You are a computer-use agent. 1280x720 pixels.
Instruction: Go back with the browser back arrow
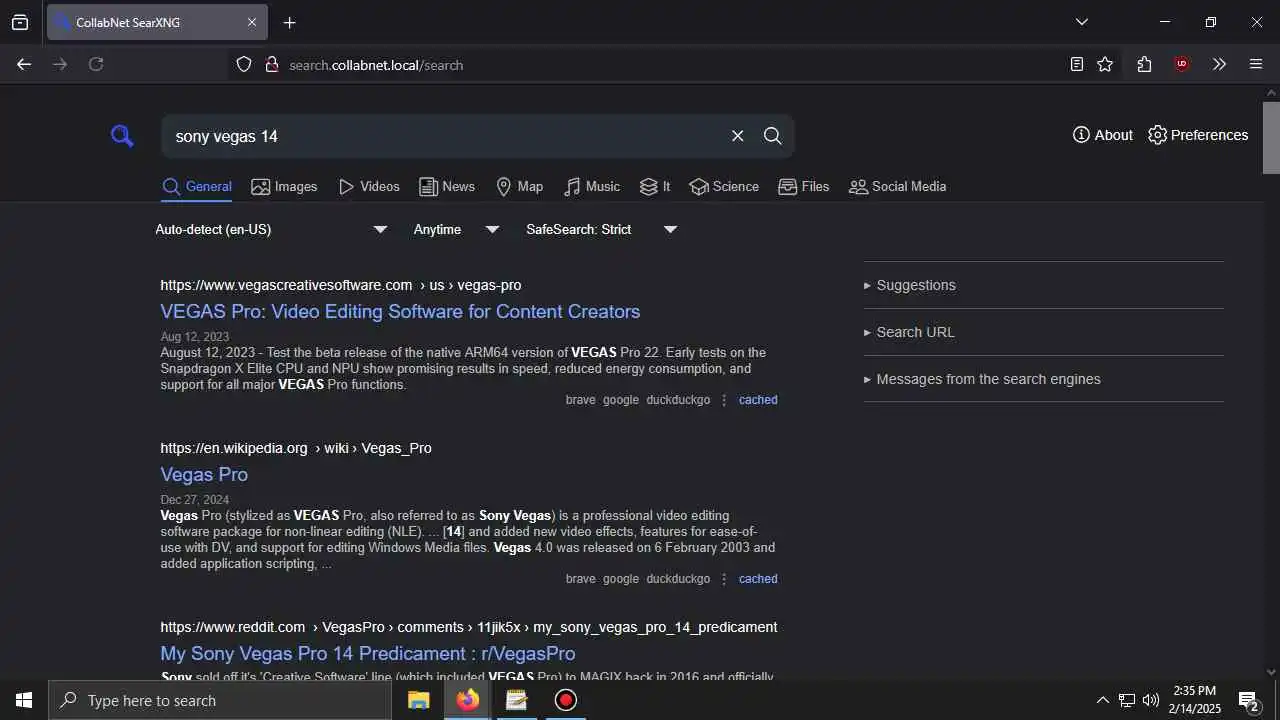coord(24,64)
